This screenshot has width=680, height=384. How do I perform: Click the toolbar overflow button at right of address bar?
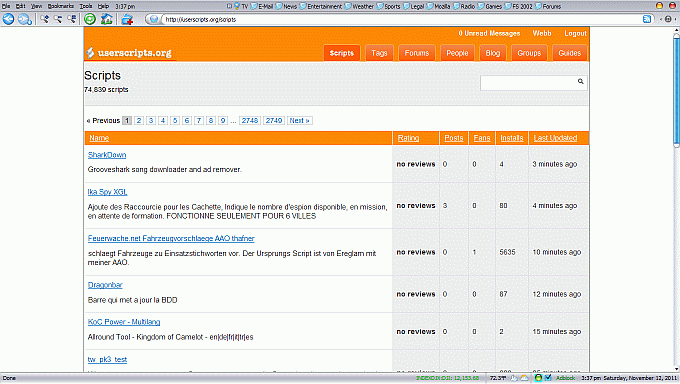tap(667, 19)
